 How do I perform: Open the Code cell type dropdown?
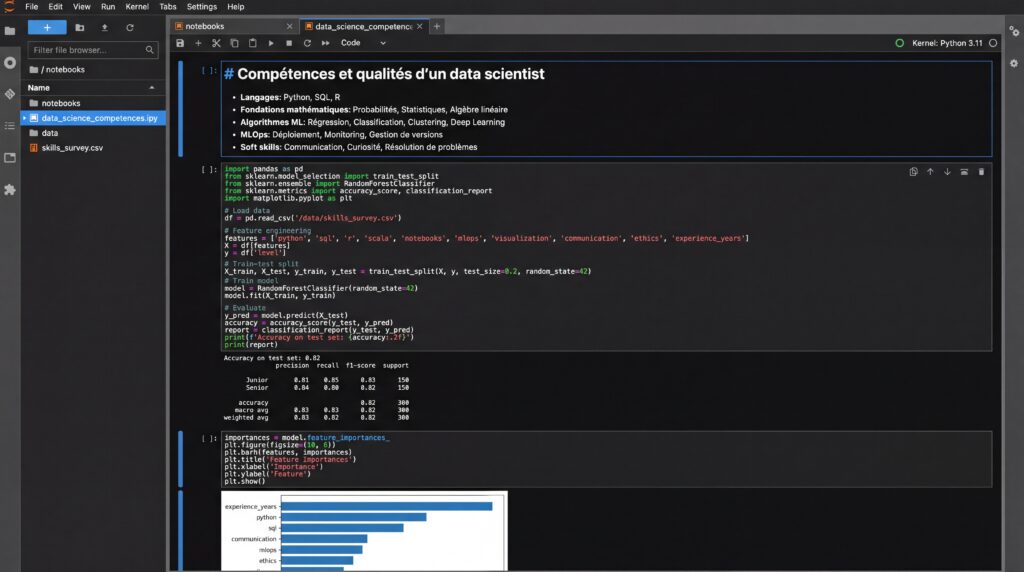[x=363, y=43]
